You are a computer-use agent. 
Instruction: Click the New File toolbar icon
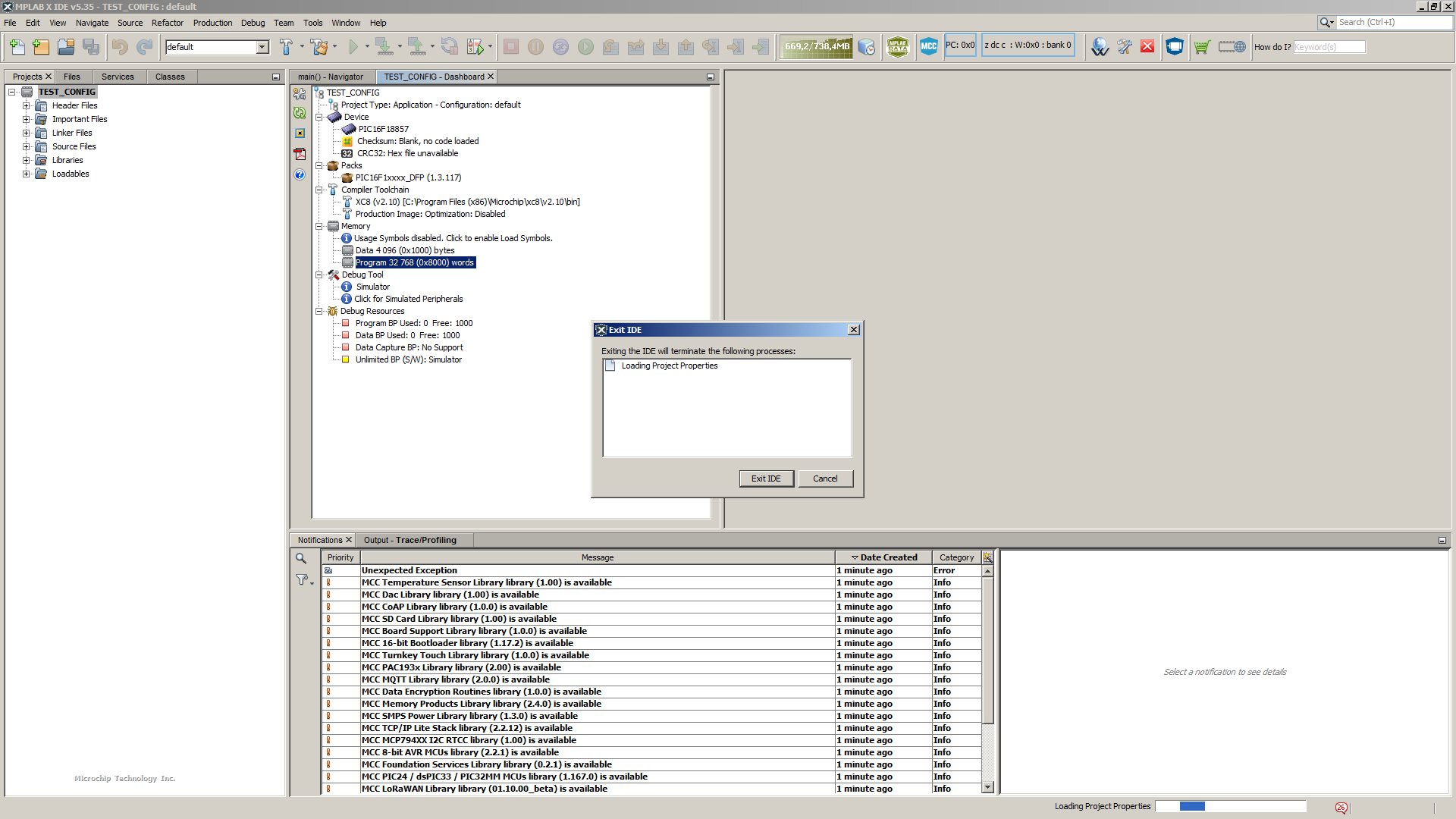click(x=17, y=47)
